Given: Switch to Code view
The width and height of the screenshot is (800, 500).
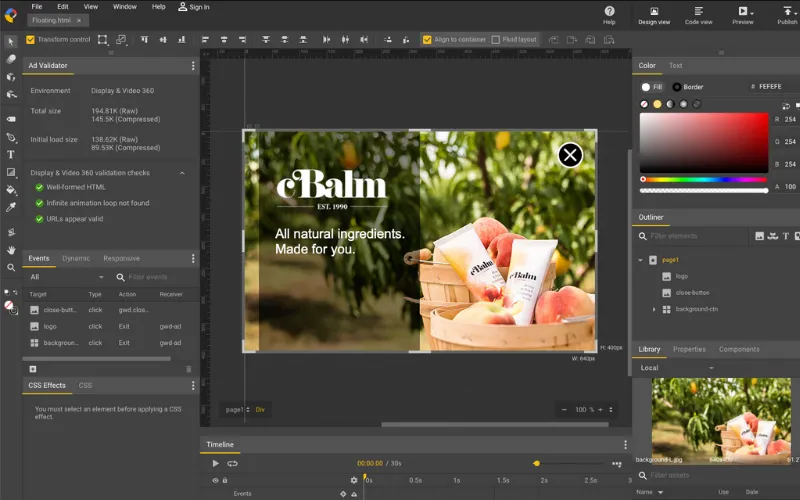Looking at the screenshot, I should point(698,15).
